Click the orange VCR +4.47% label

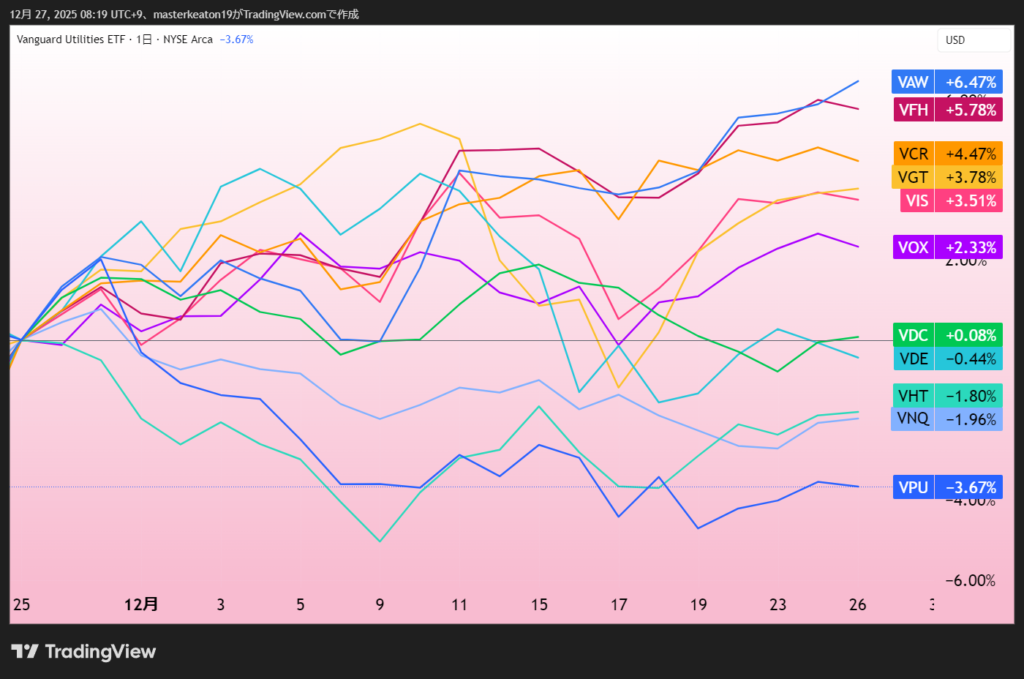click(947, 154)
